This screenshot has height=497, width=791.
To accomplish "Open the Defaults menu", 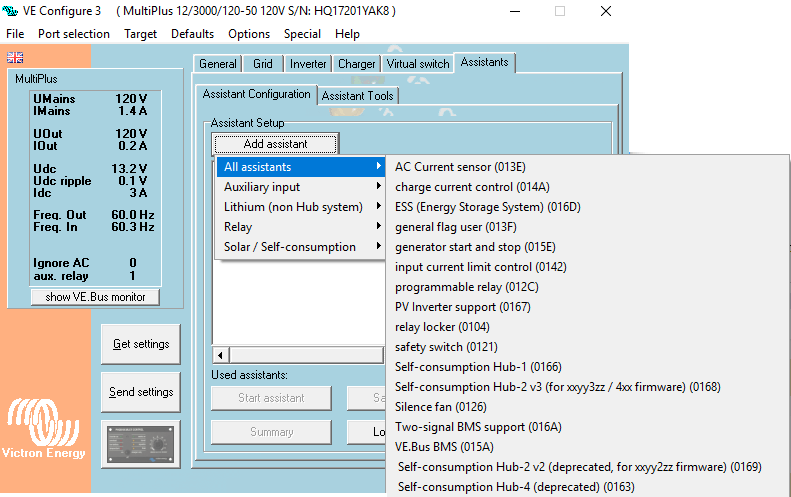I will point(192,34).
